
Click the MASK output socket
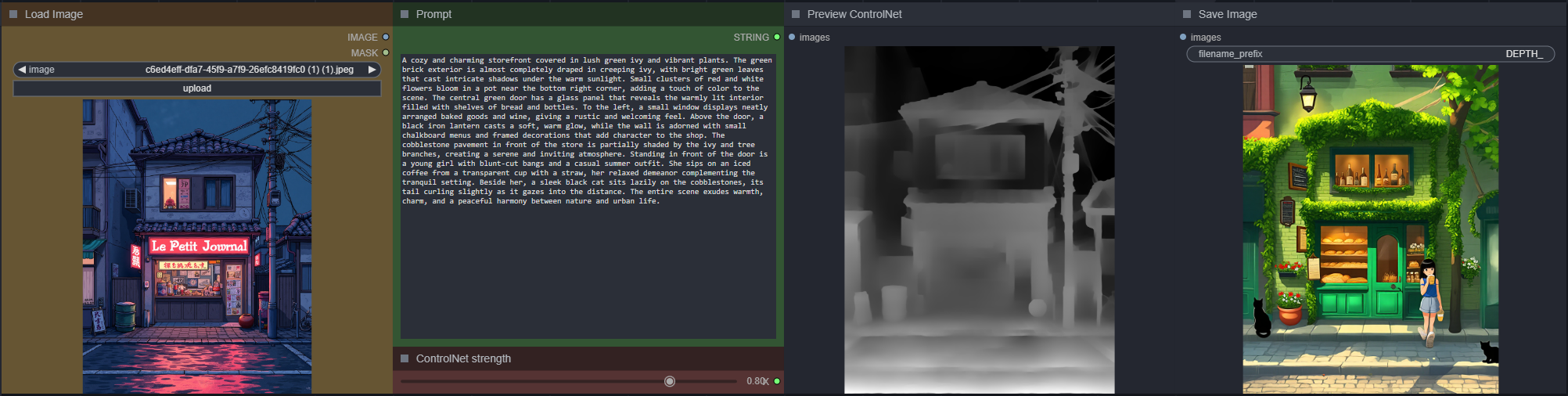[386, 52]
